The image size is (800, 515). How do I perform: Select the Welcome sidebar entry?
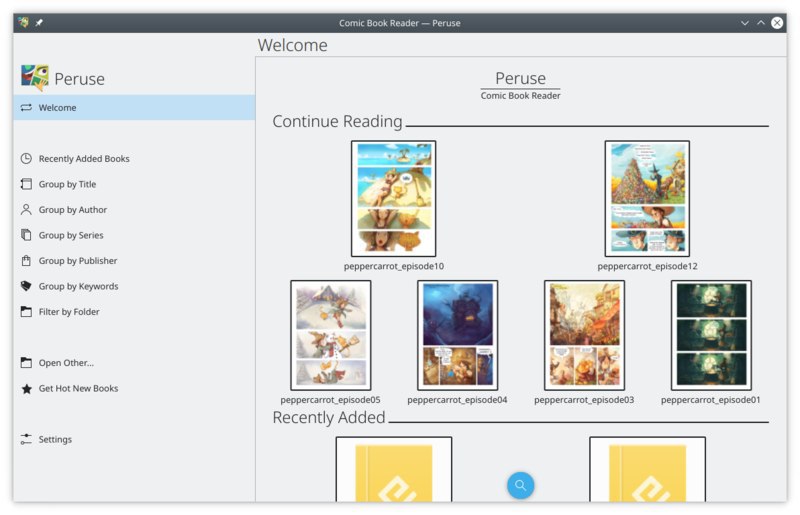pos(134,108)
